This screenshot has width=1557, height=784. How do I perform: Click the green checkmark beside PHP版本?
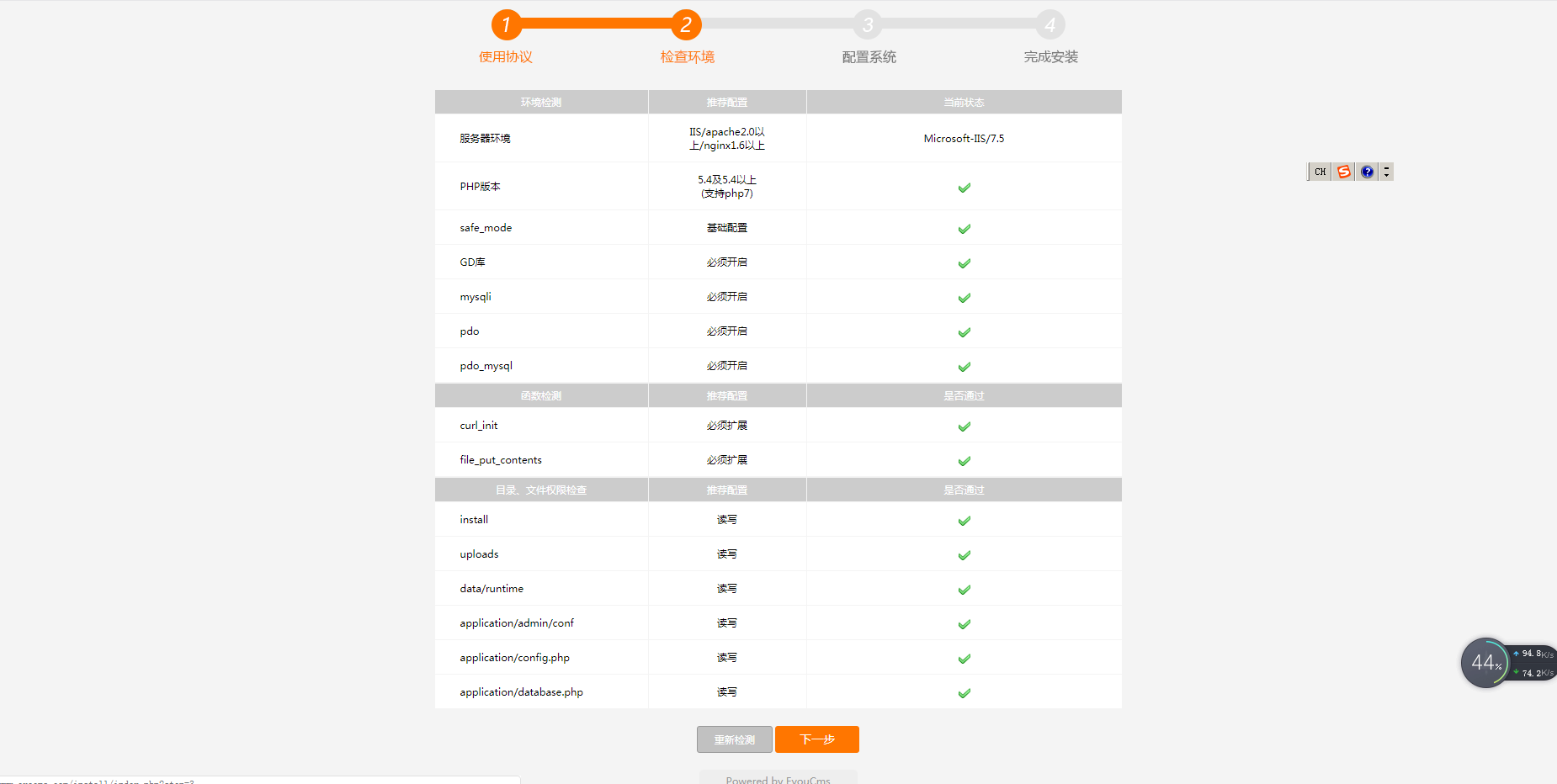[964, 188]
